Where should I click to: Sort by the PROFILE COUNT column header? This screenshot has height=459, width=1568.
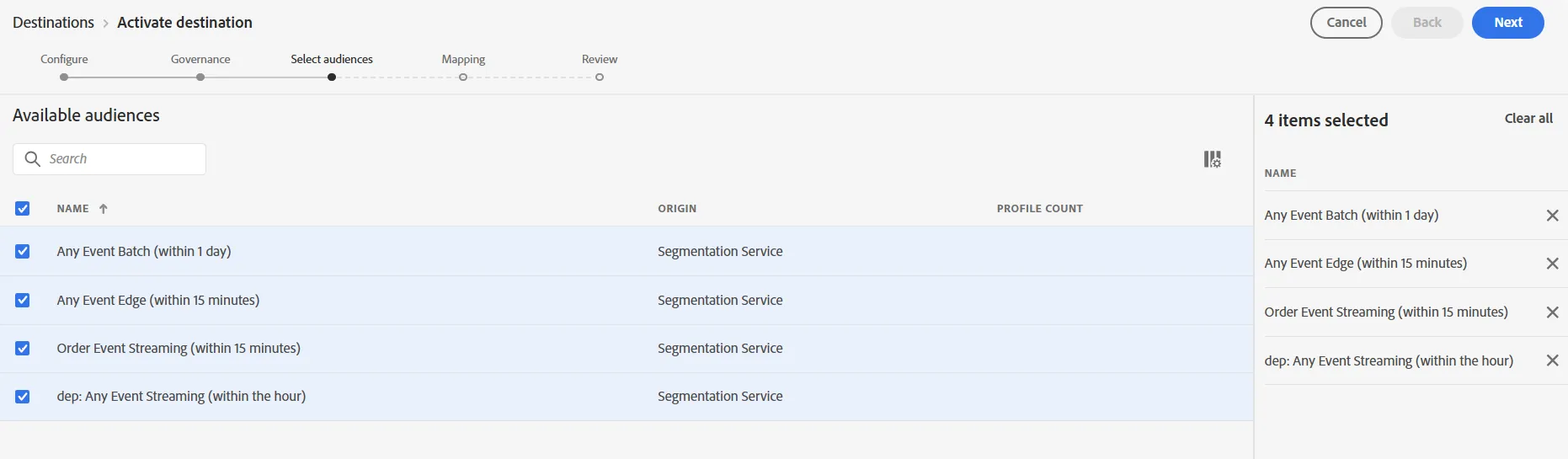click(1040, 209)
